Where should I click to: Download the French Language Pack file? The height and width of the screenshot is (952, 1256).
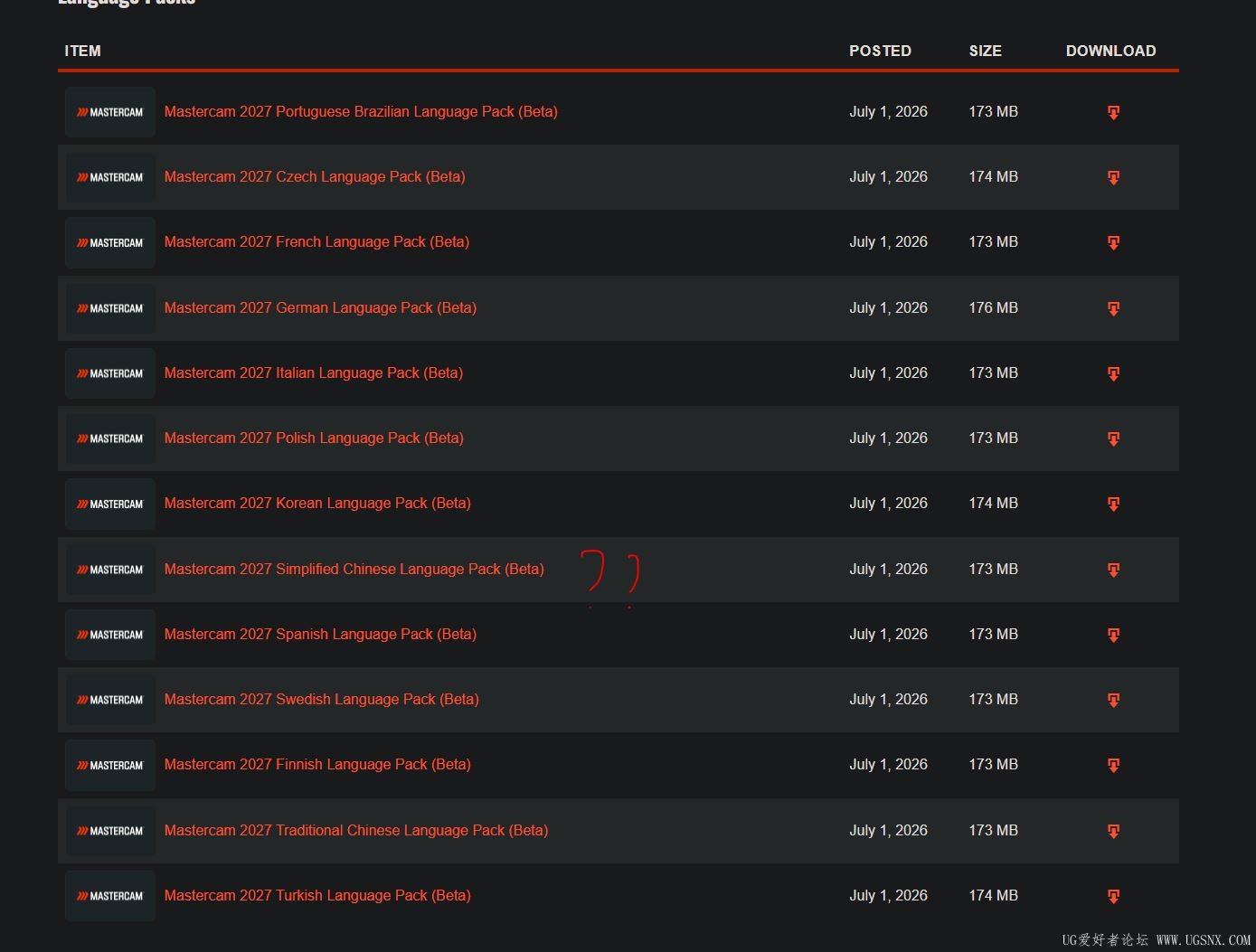(x=1113, y=242)
